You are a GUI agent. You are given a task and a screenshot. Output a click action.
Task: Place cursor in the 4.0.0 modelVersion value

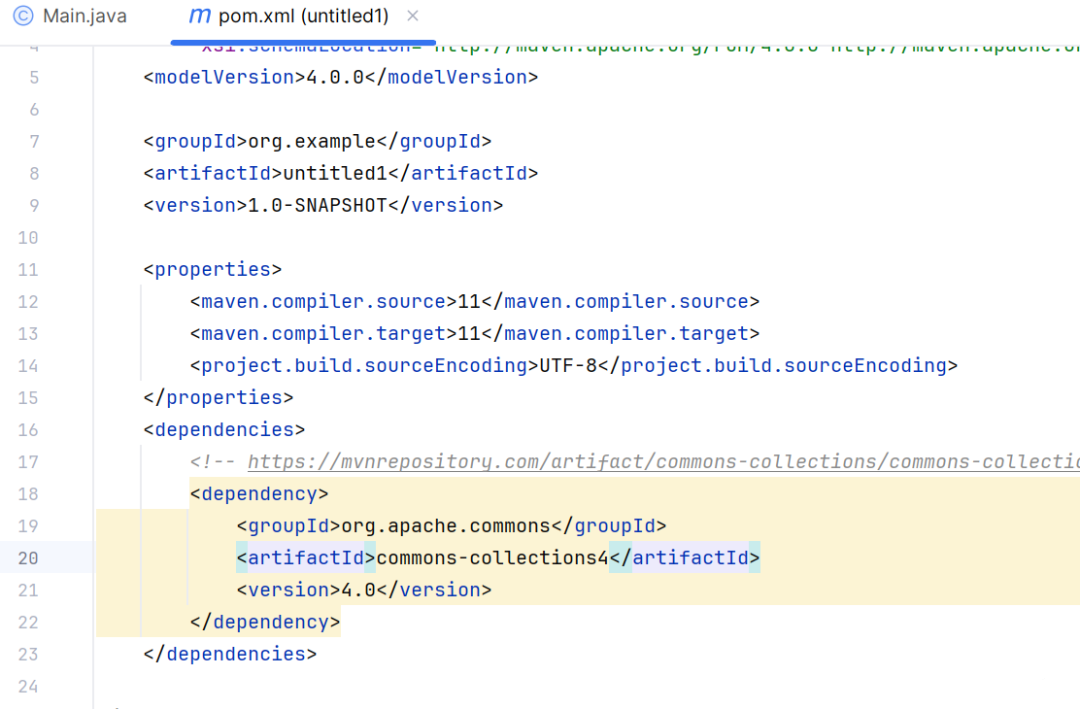[335, 77]
